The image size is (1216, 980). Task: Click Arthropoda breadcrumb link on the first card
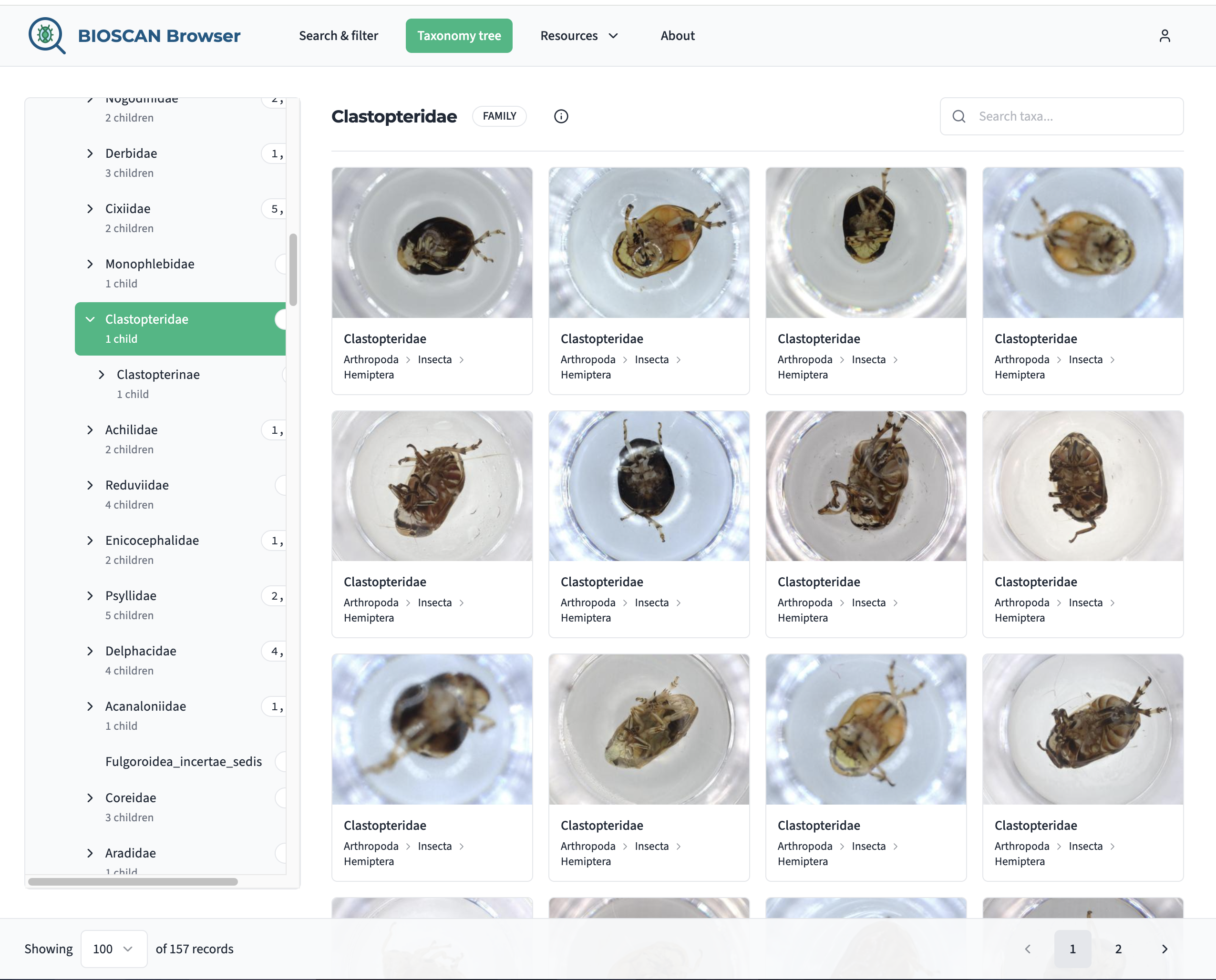tap(371, 359)
